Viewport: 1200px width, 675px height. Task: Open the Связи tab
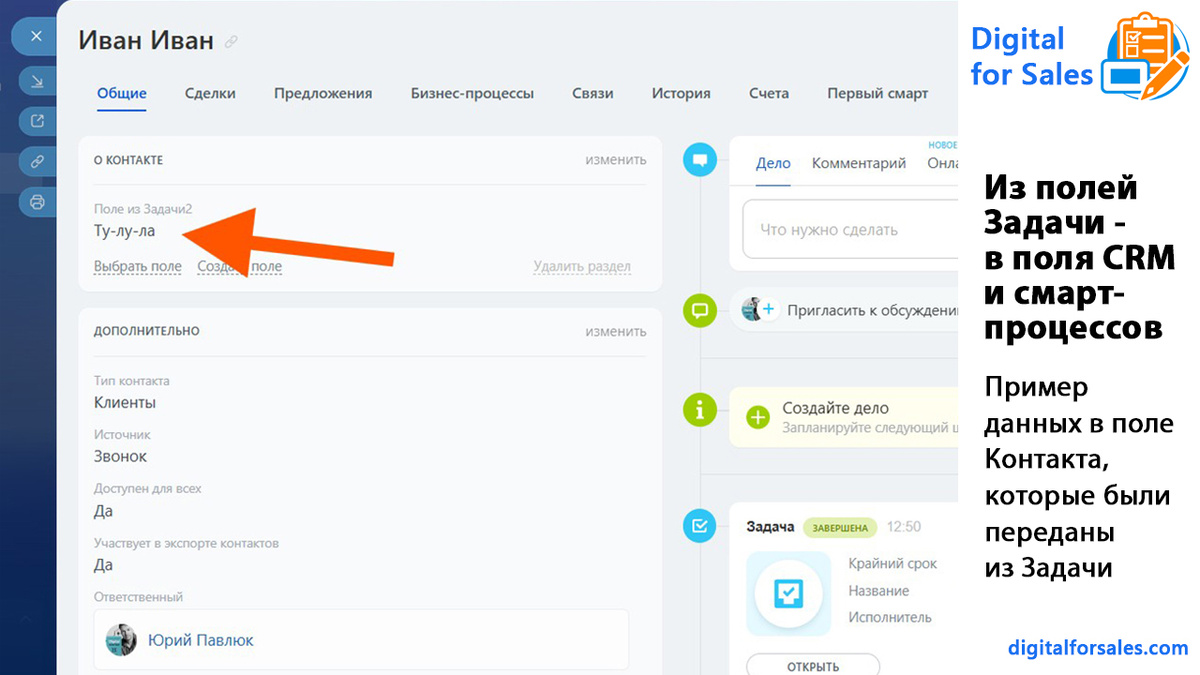tap(593, 93)
